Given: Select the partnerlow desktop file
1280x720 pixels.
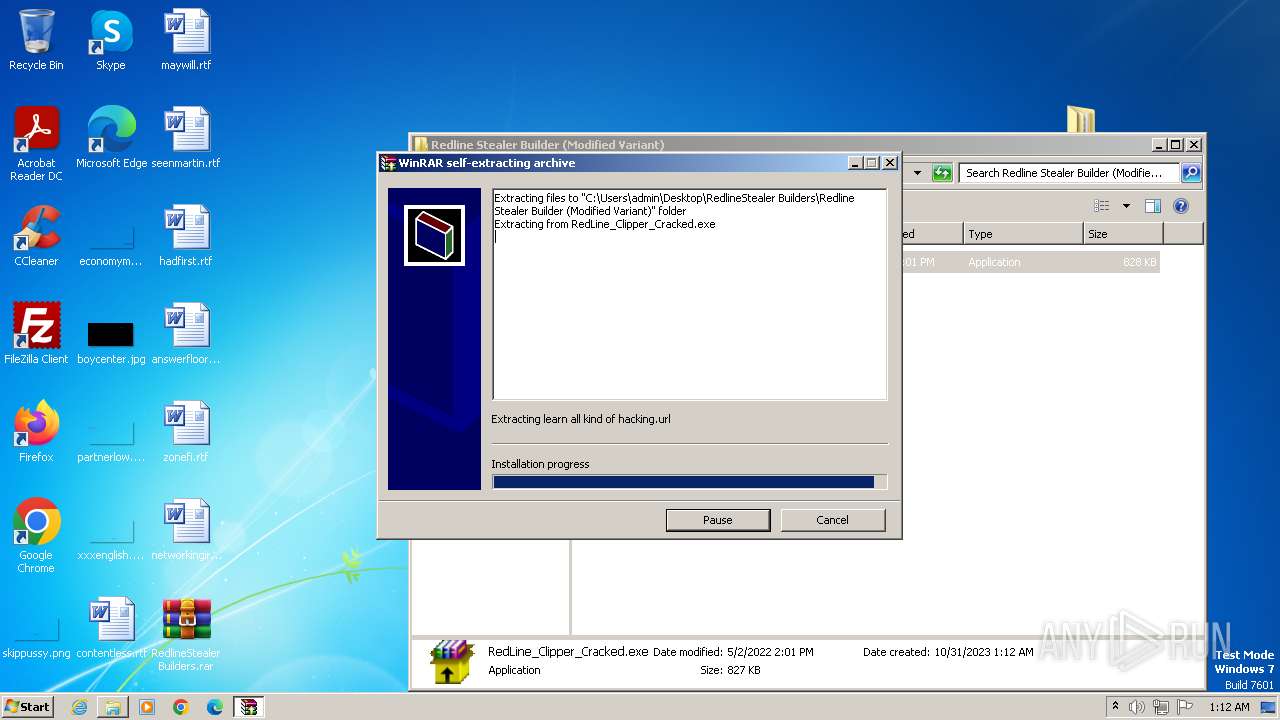Looking at the screenshot, I should click(111, 444).
